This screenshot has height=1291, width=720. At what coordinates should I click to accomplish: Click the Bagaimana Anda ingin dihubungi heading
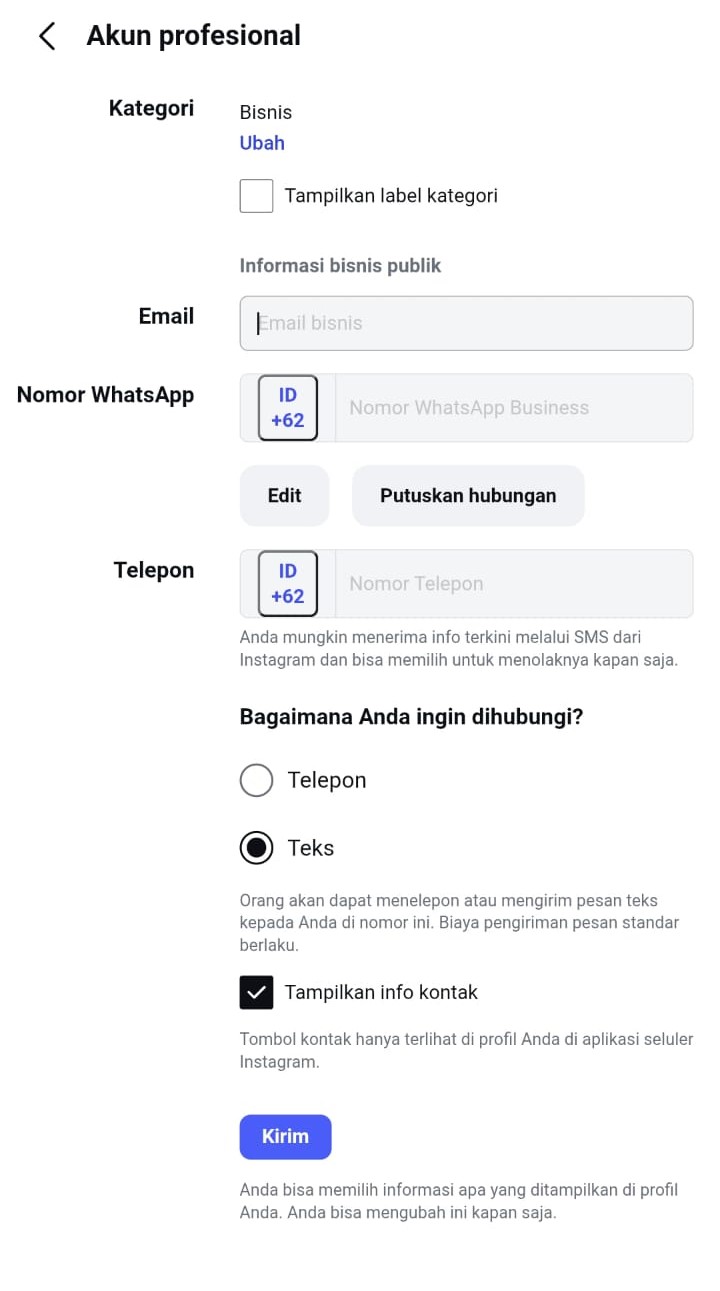[411, 717]
